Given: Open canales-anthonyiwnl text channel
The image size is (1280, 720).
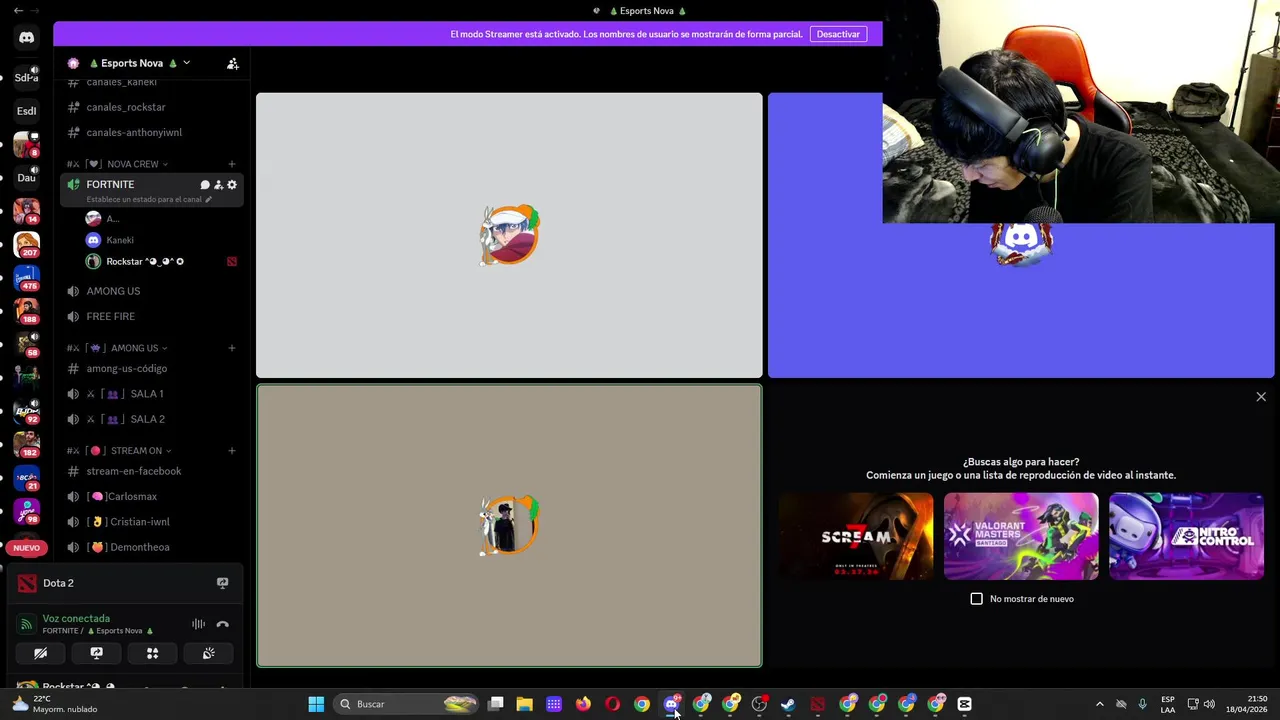Looking at the screenshot, I should point(152,132).
